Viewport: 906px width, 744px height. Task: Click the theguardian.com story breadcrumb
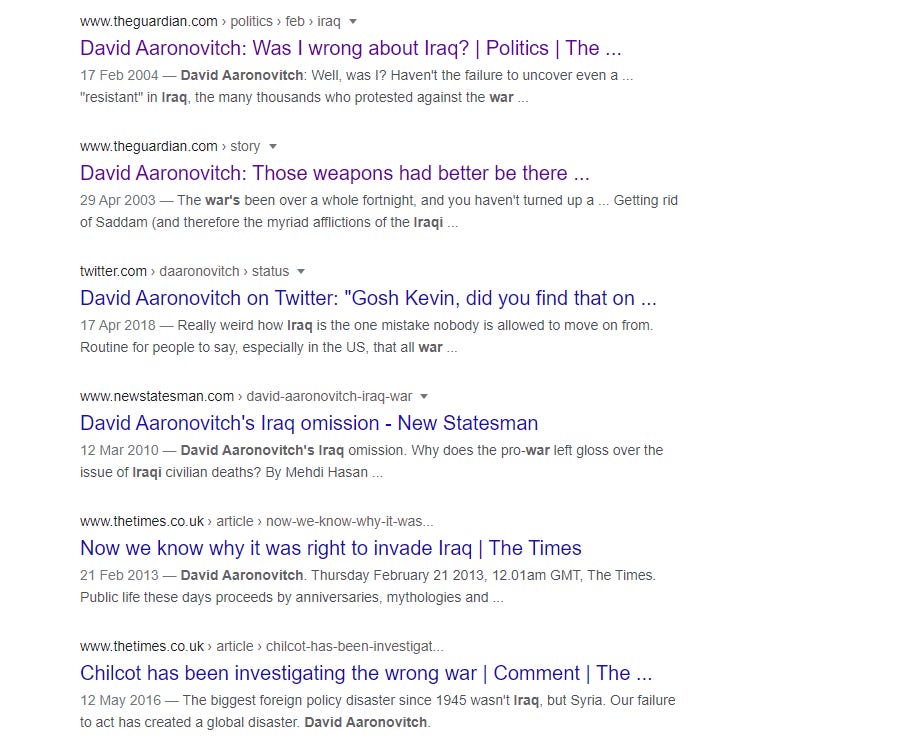coord(170,146)
